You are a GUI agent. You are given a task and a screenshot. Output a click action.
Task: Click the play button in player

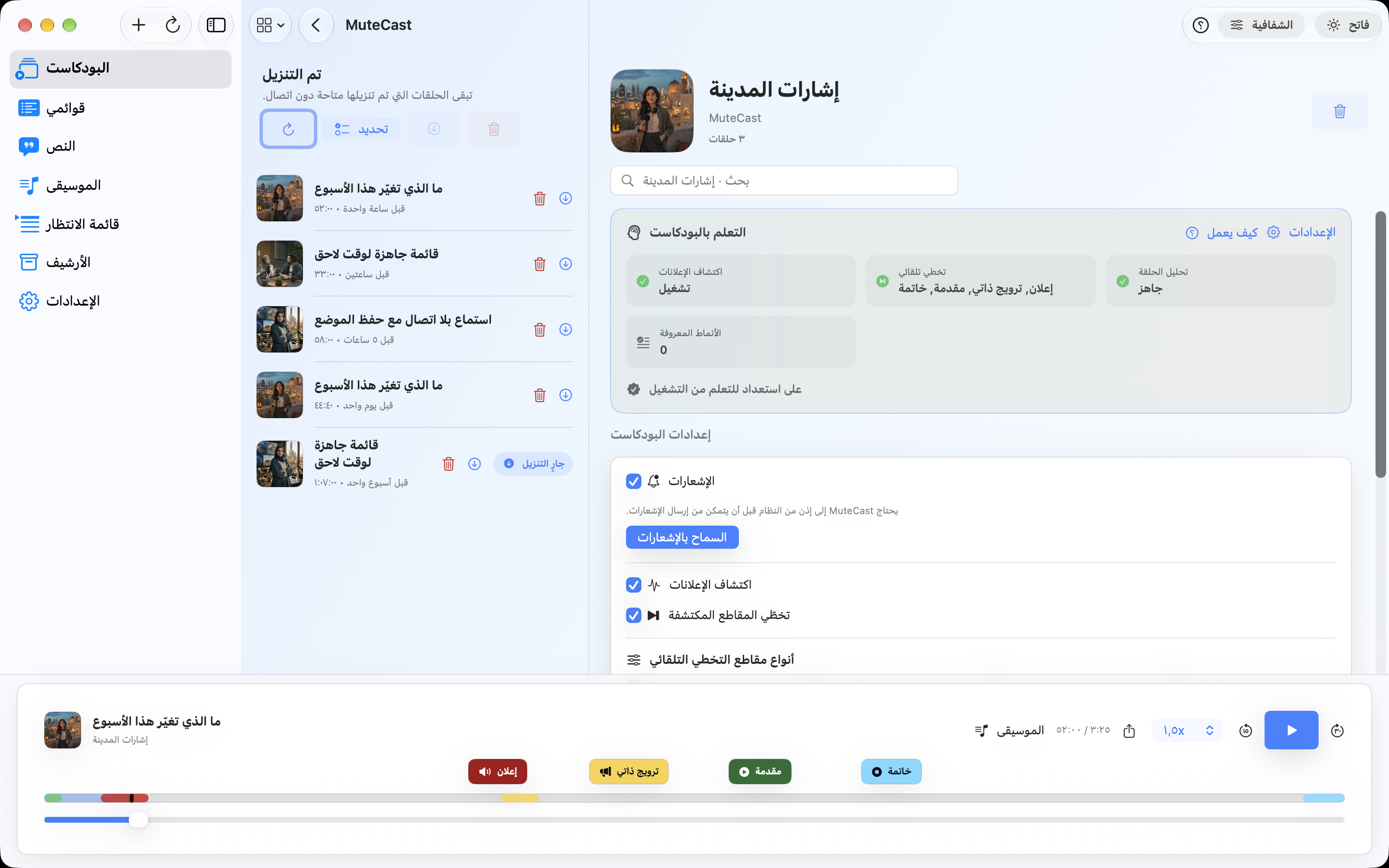click(1291, 730)
